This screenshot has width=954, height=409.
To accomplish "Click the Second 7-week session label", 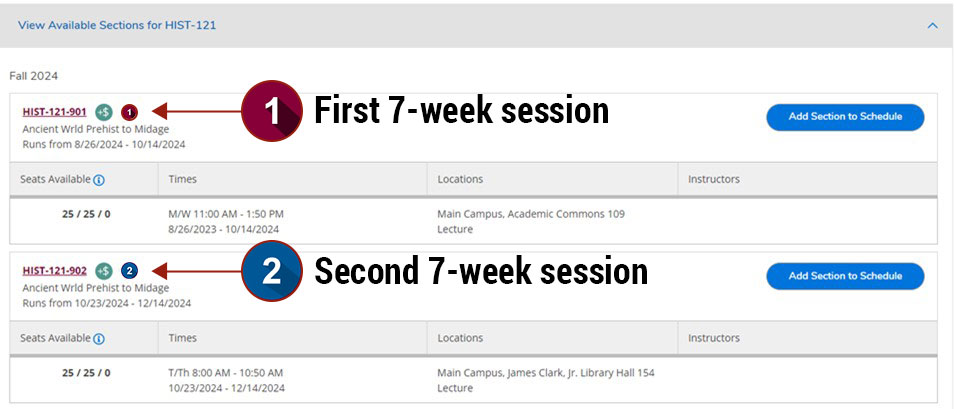I will pyautogui.click(x=480, y=270).
